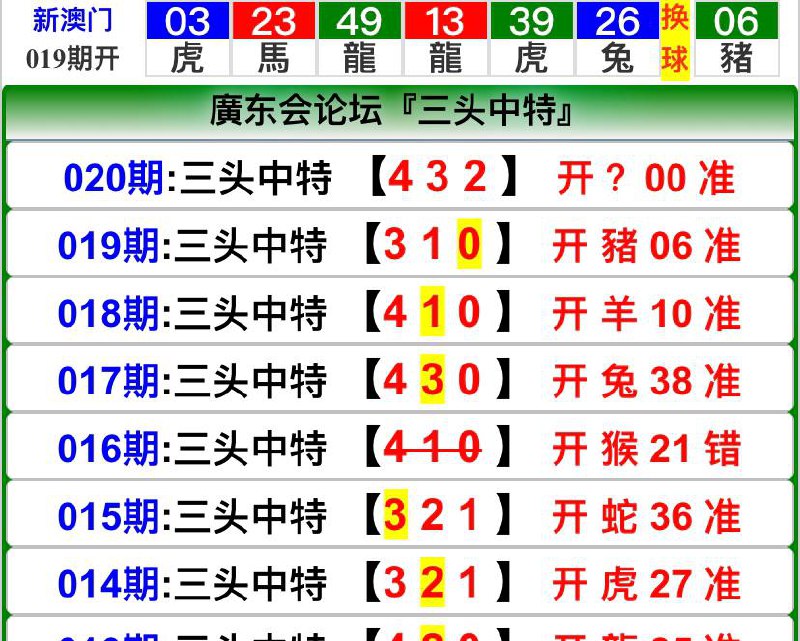Click the blue ball number 03
Viewport: 800px width, 641px height.
187,20
